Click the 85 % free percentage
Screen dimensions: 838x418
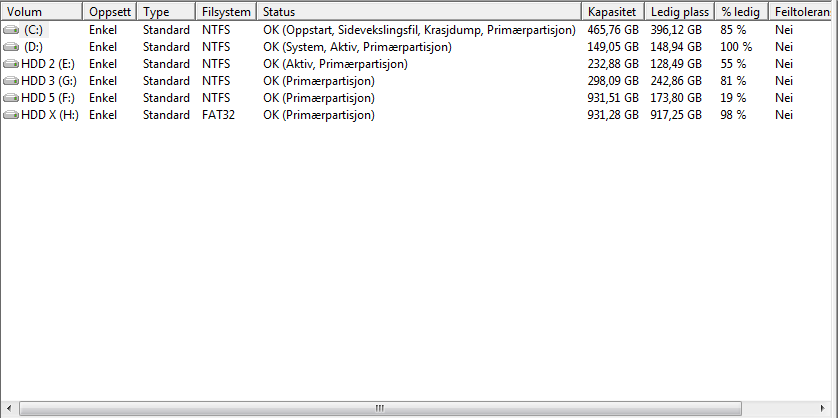(x=733, y=30)
